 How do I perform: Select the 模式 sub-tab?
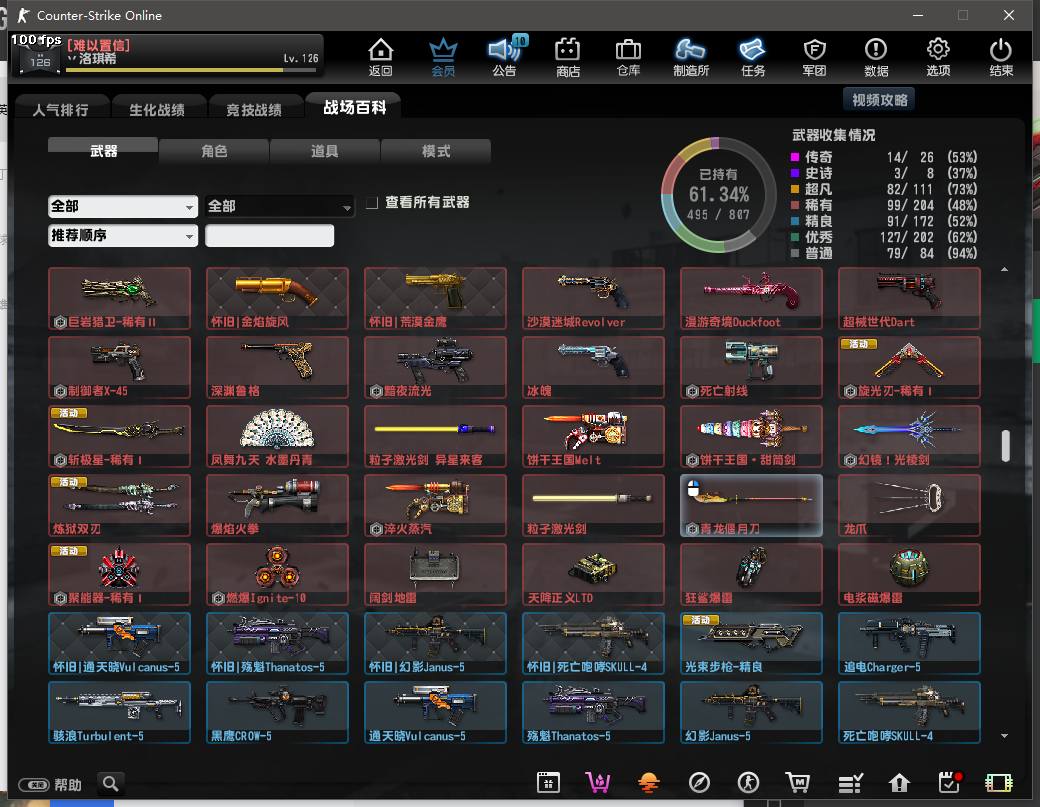pyautogui.click(x=436, y=151)
